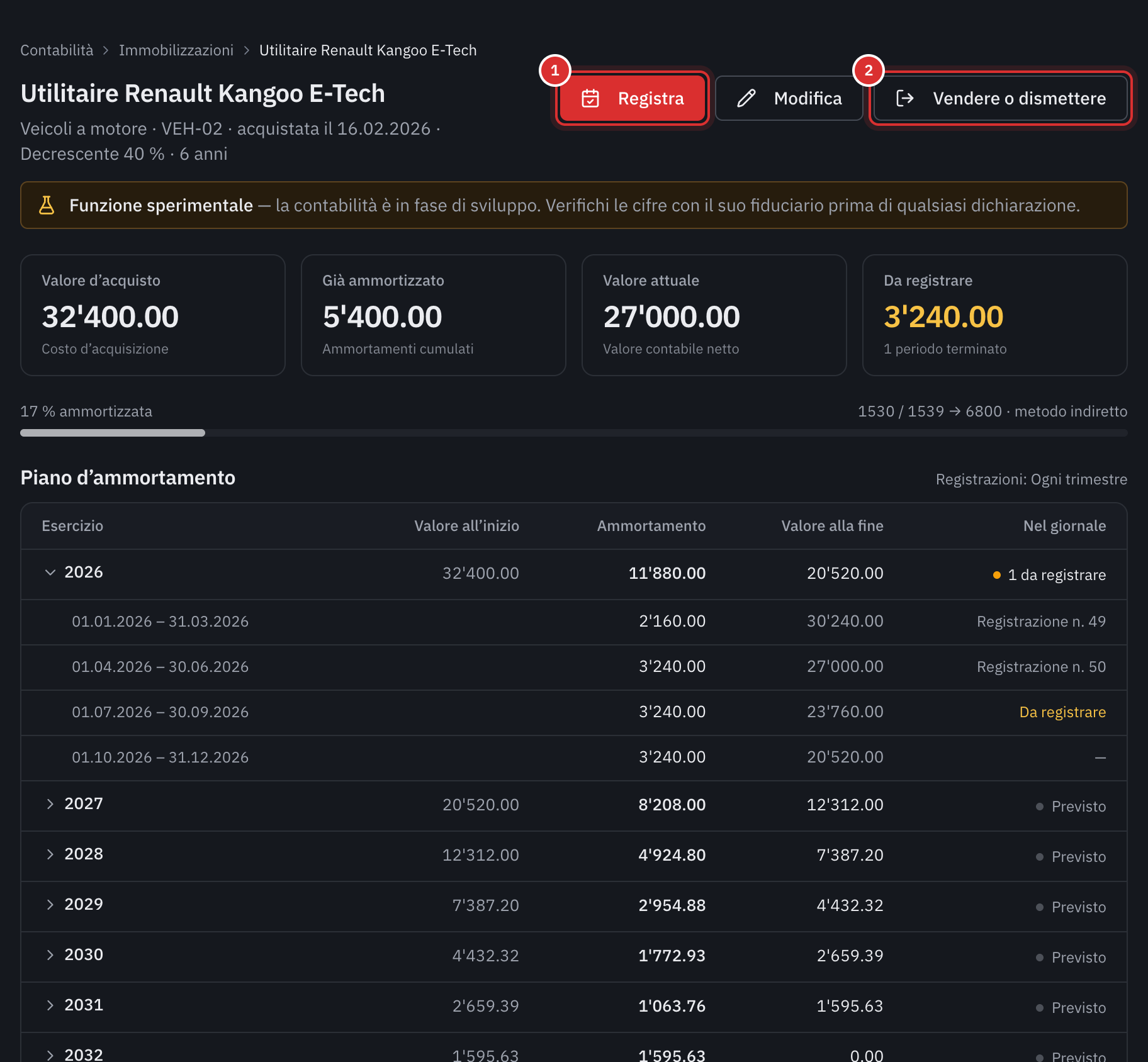Select the Valore attuale card

[x=714, y=315]
